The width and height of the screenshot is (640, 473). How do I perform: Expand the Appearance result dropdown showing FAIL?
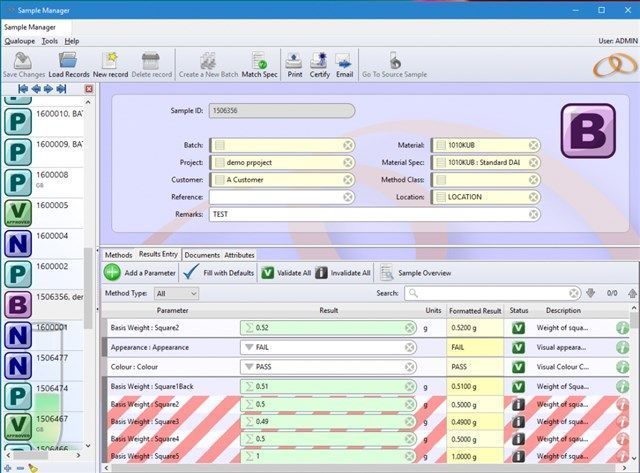249,347
